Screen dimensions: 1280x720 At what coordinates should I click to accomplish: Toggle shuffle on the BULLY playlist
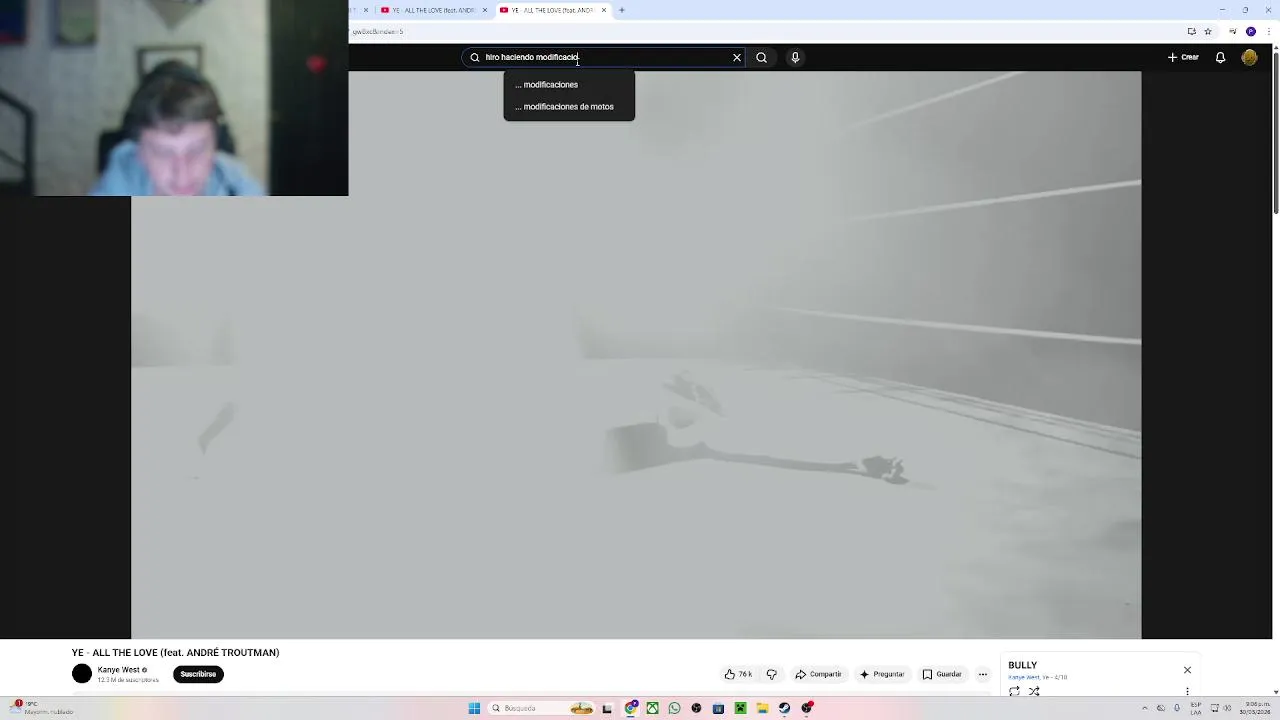pos(1034,691)
